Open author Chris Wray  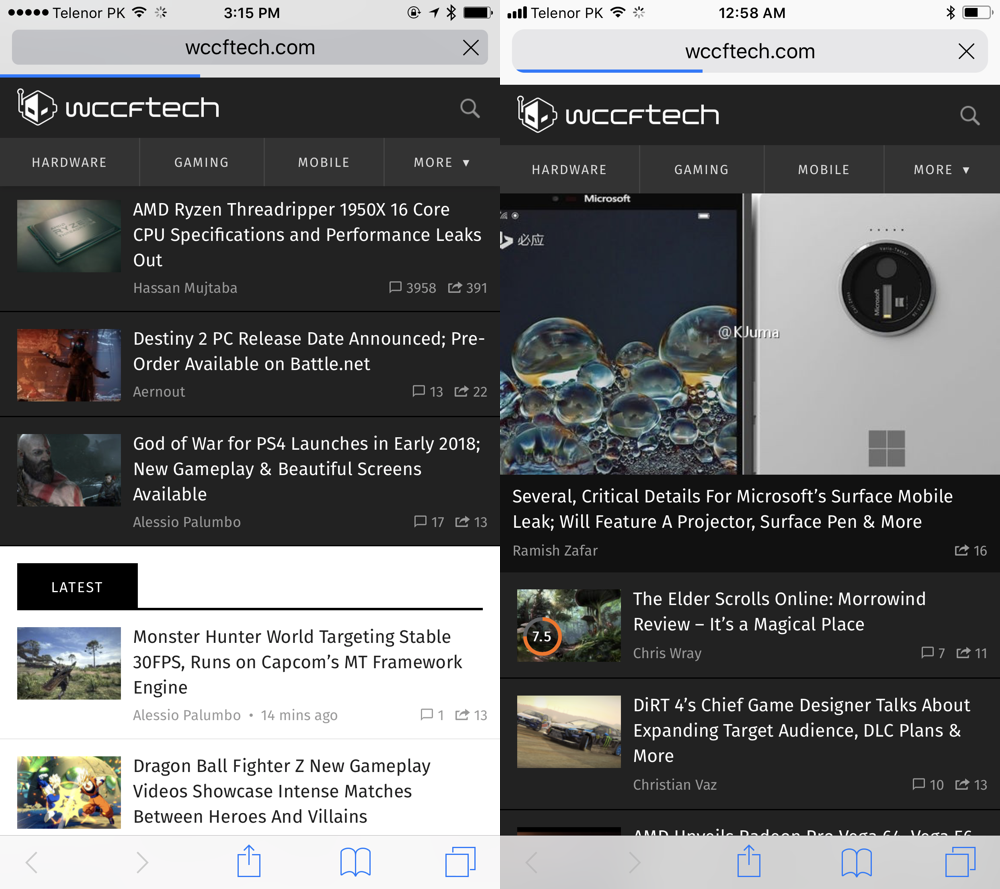(667, 653)
